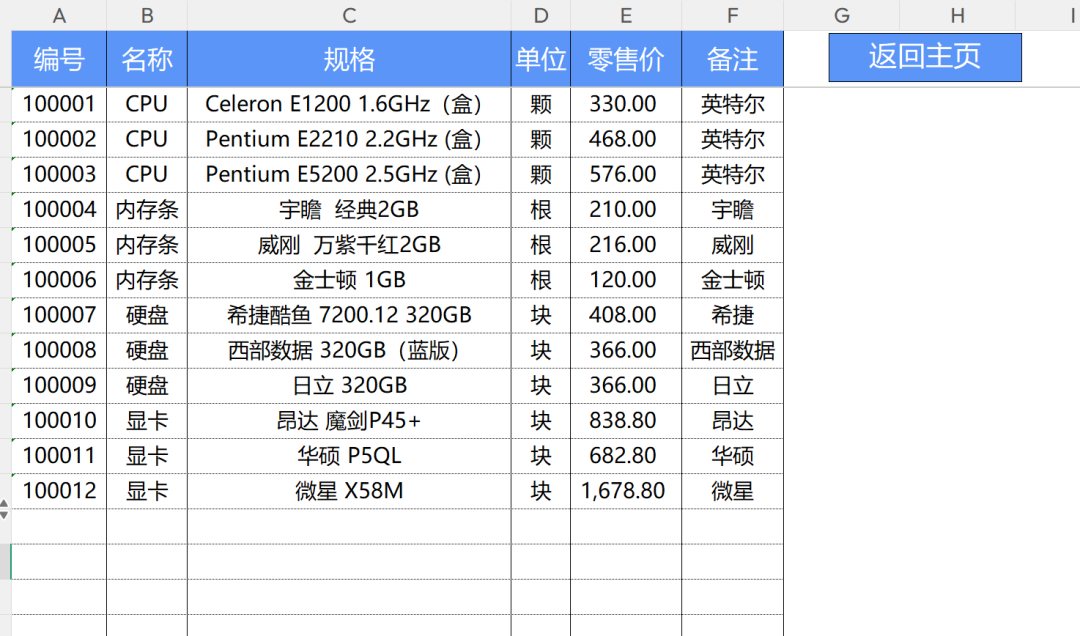Click the price cell 330.00
The width and height of the screenshot is (1080, 636).
pyautogui.click(x=625, y=105)
